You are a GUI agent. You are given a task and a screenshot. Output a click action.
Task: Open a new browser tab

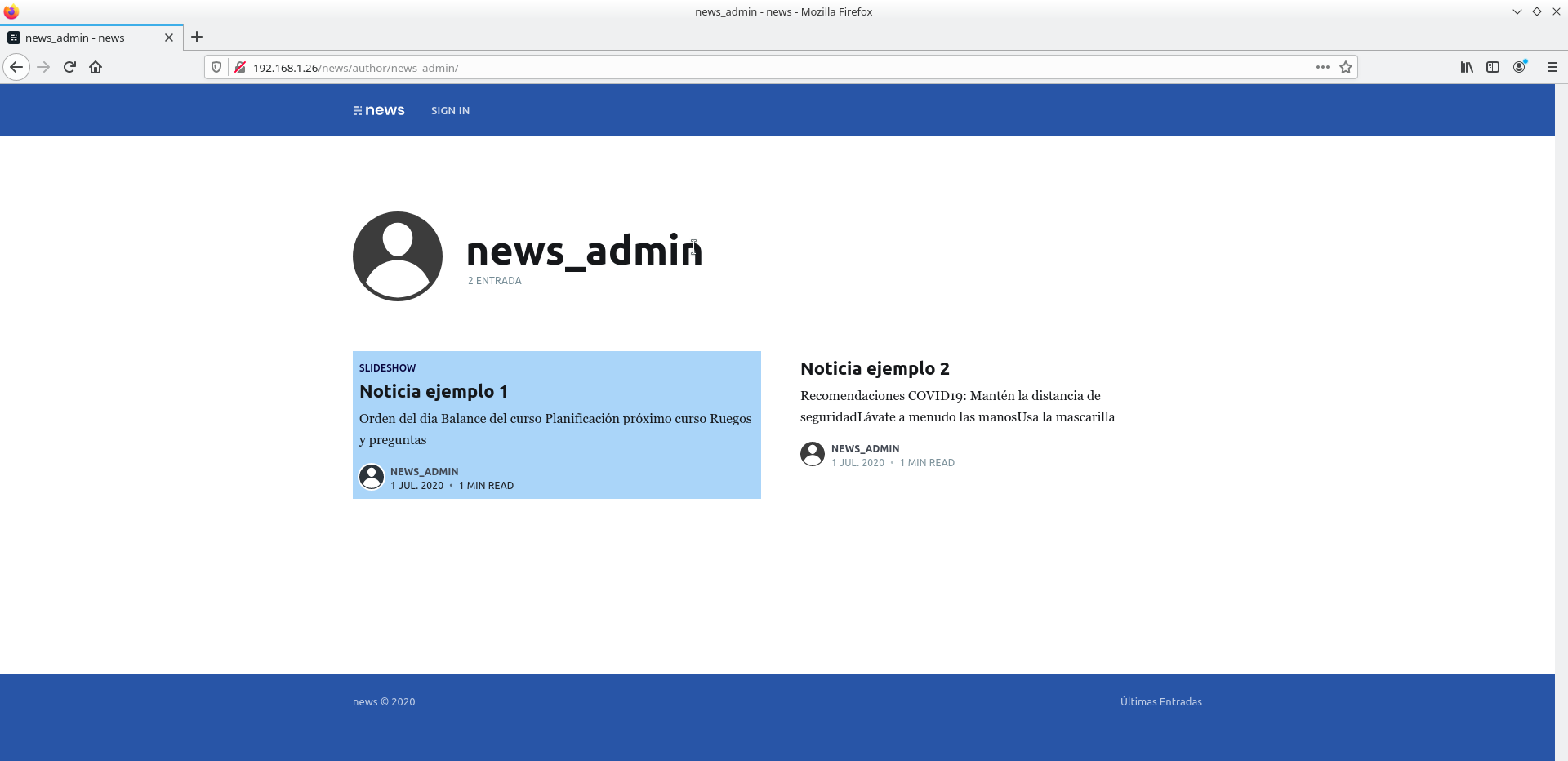point(197,37)
